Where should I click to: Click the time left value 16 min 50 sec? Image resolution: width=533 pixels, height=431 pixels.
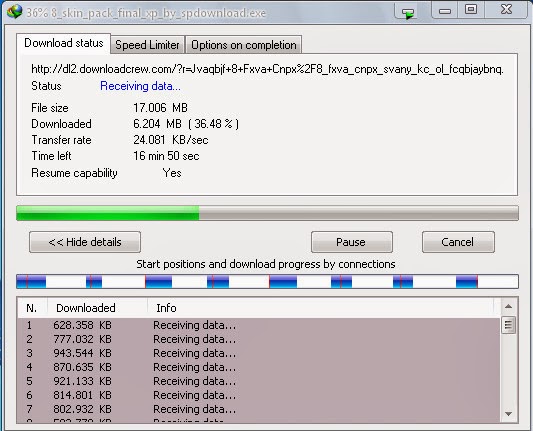(x=166, y=156)
